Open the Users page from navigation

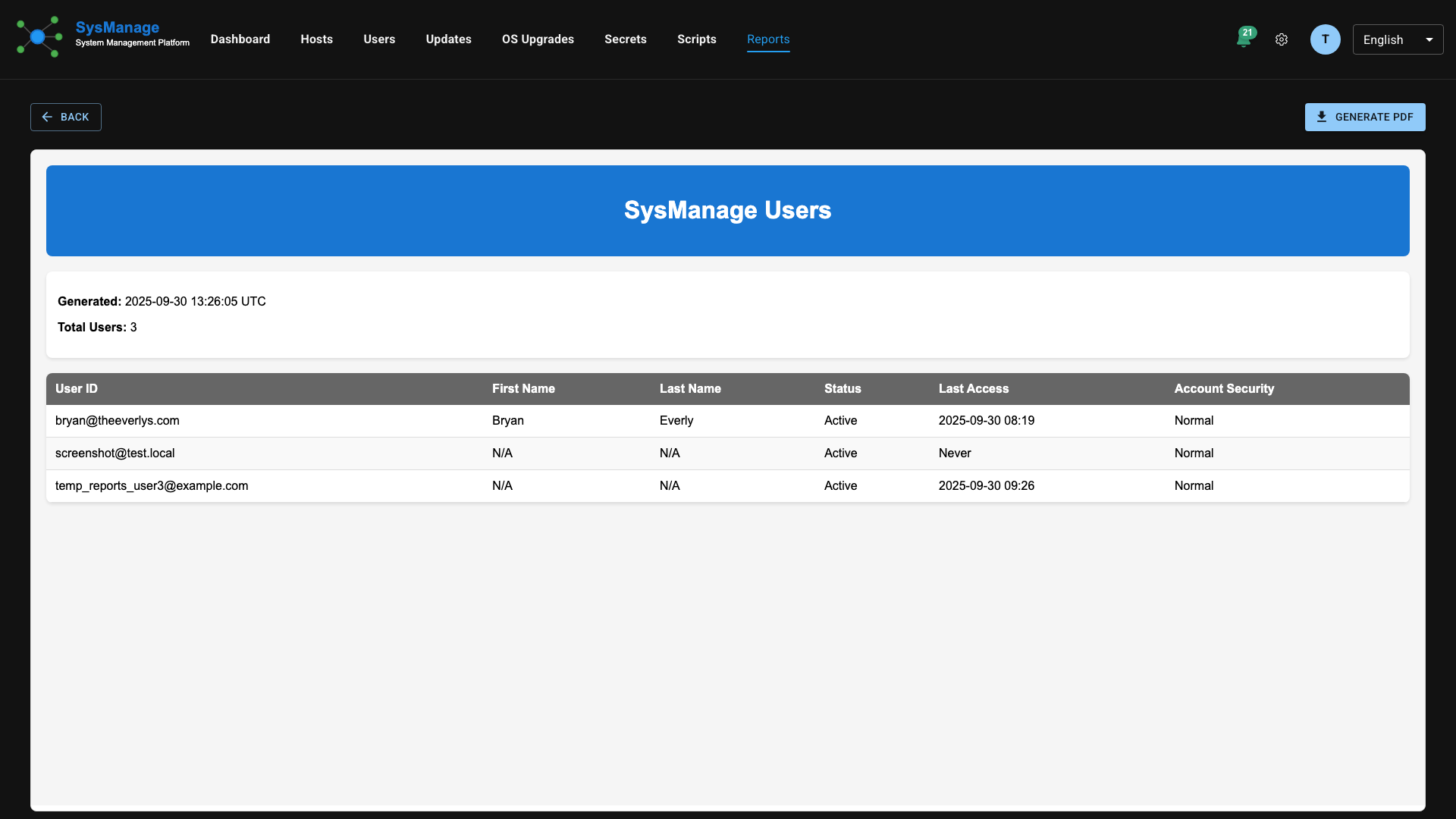tap(379, 39)
